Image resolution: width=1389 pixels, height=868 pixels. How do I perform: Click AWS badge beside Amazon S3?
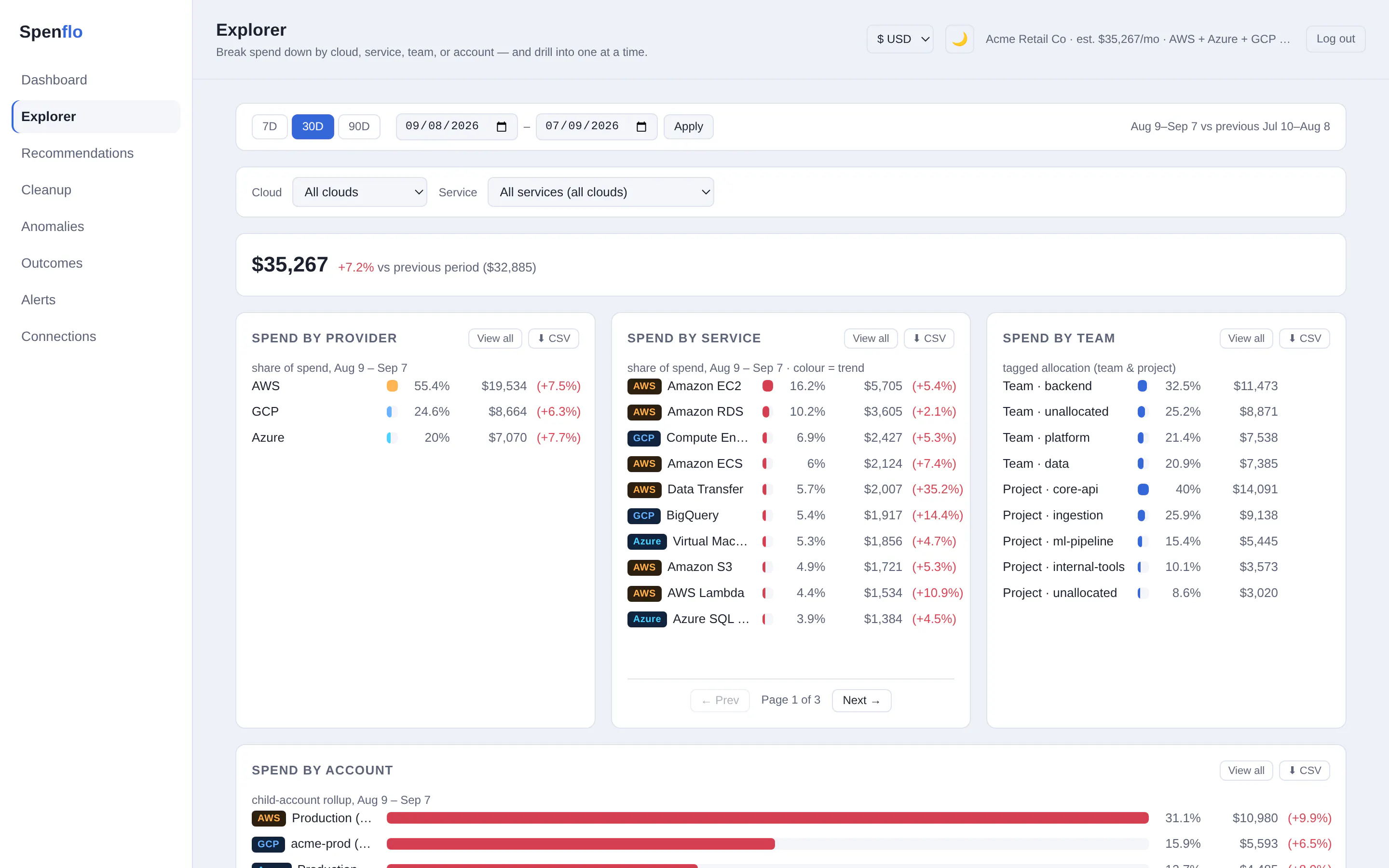(644, 567)
